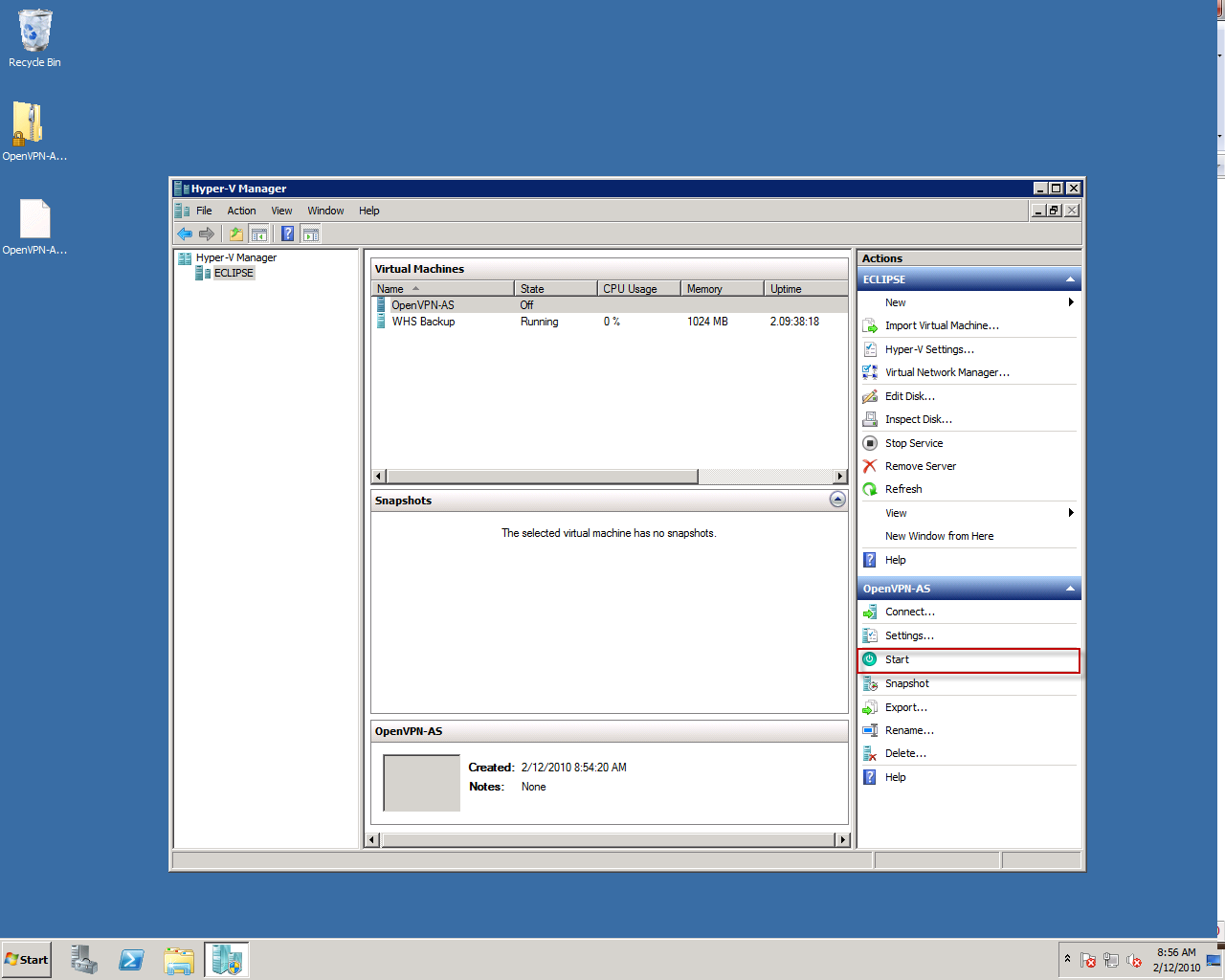Click virtual machines list scroll right arrow
The height and width of the screenshot is (980, 1225).
840,477
